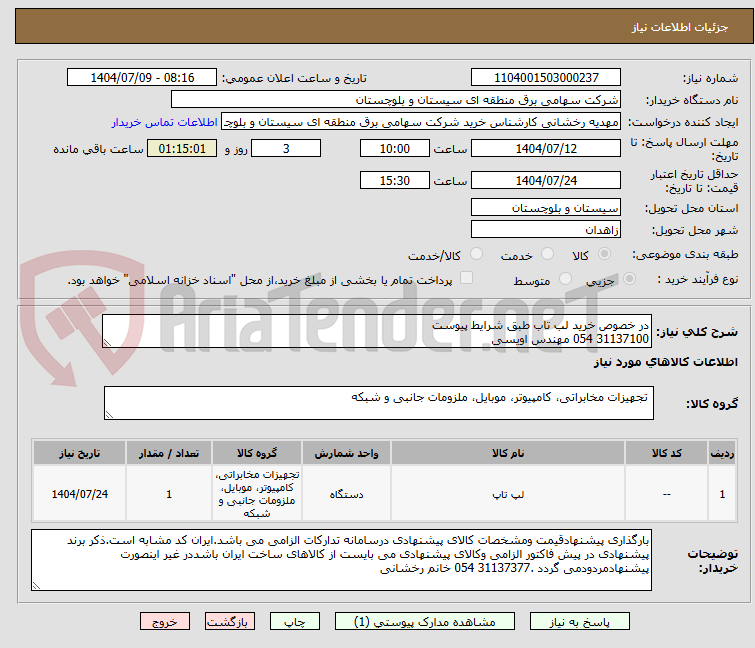
Task: Click the announcement date field 1404/07/09 - 08:16
Action: (x=142, y=78)
